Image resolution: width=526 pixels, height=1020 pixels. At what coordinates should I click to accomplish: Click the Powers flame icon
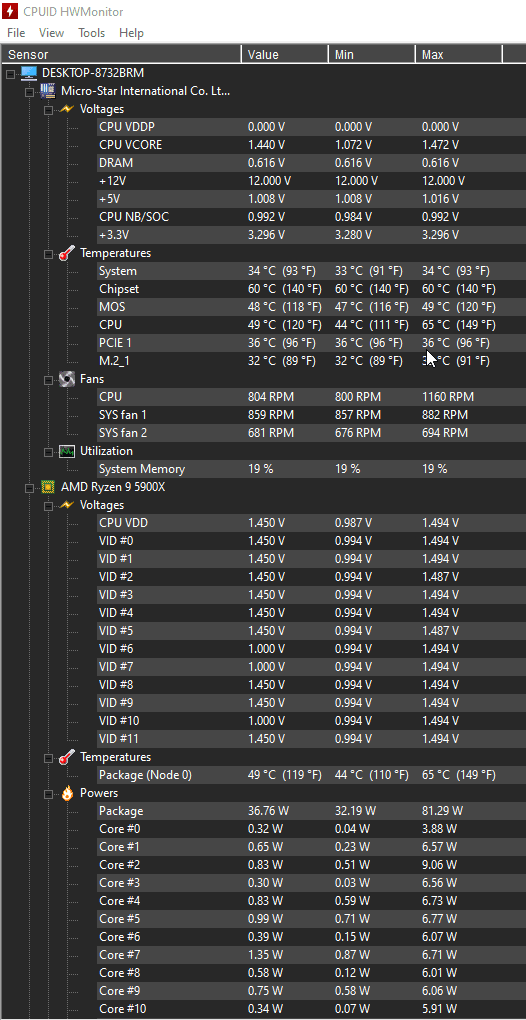pos(66,793)
